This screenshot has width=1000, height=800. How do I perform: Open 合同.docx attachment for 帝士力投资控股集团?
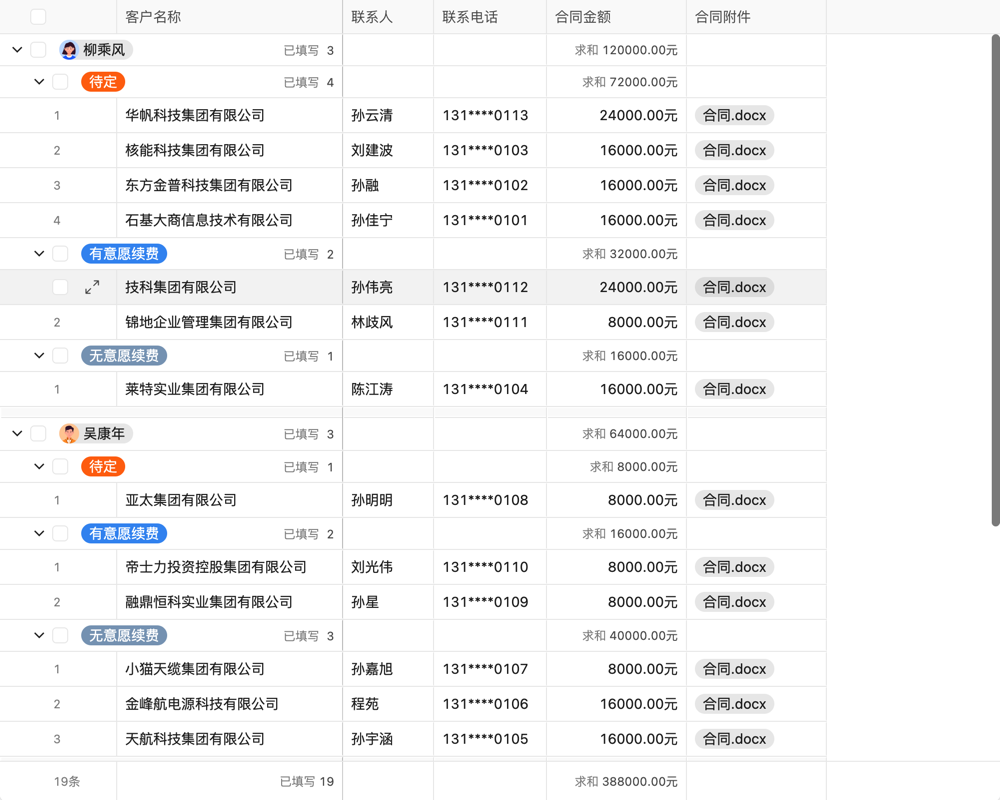coord(734,567)
